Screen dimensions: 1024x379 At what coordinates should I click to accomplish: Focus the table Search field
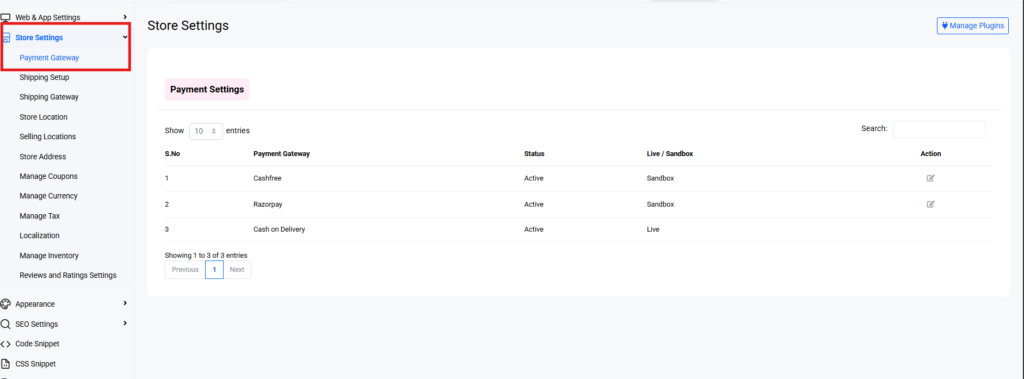click(939, 129)
